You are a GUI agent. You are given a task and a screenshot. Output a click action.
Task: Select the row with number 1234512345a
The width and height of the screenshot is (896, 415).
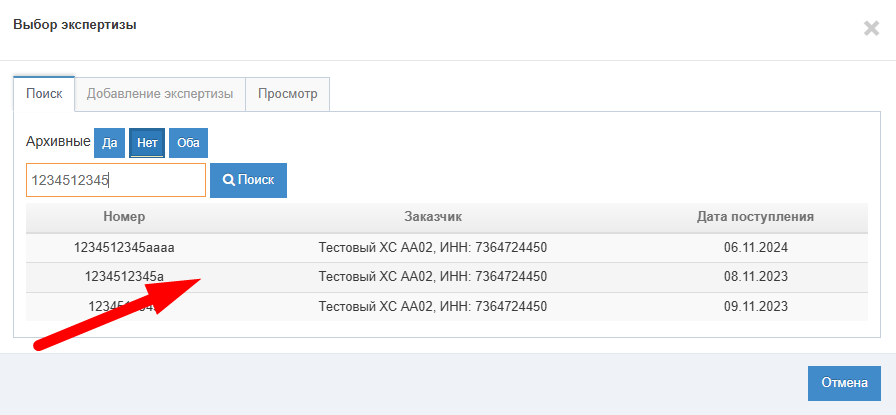[x=124, y=277]
